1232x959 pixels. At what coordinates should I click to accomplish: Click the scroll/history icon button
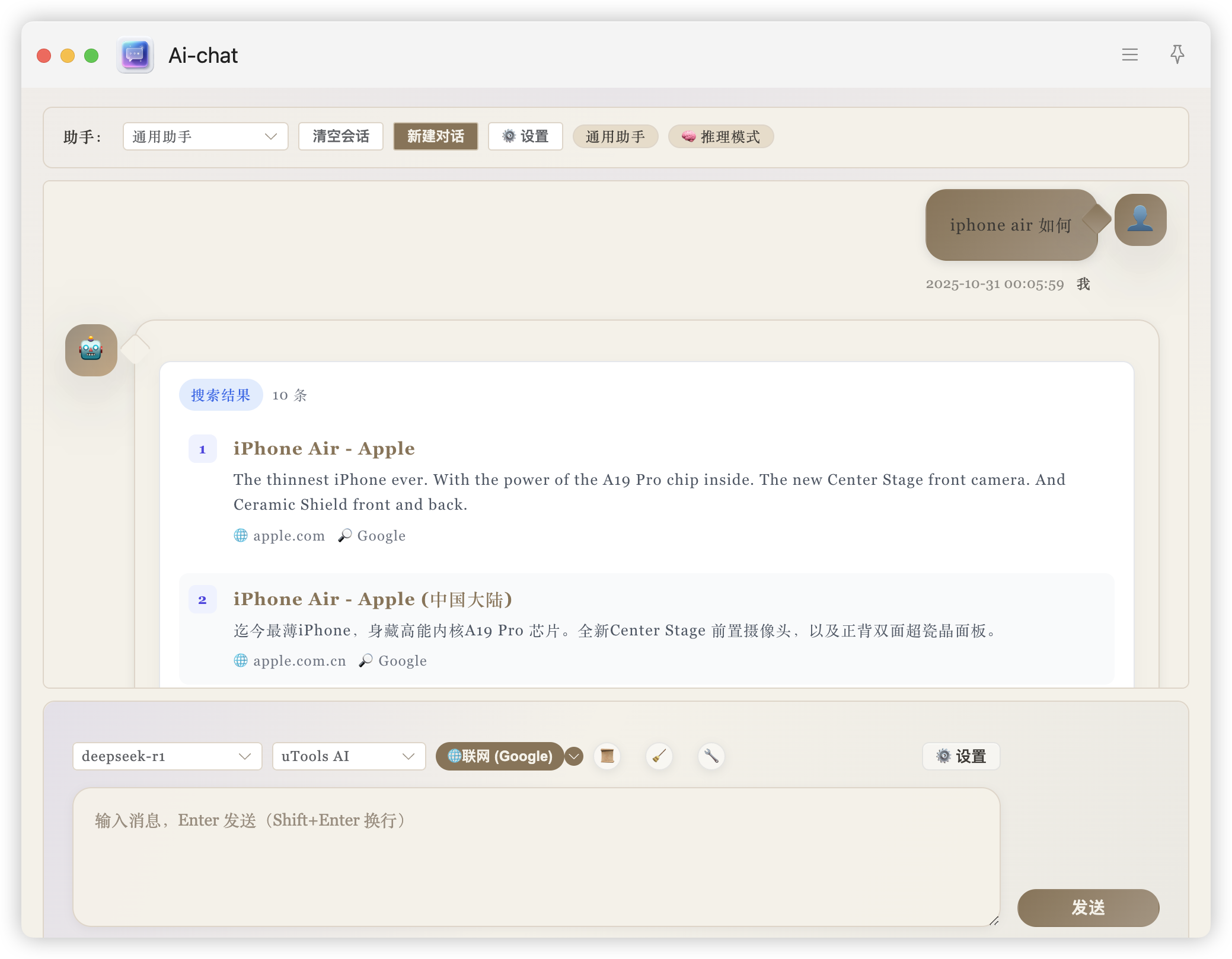[x=607, y=756]
